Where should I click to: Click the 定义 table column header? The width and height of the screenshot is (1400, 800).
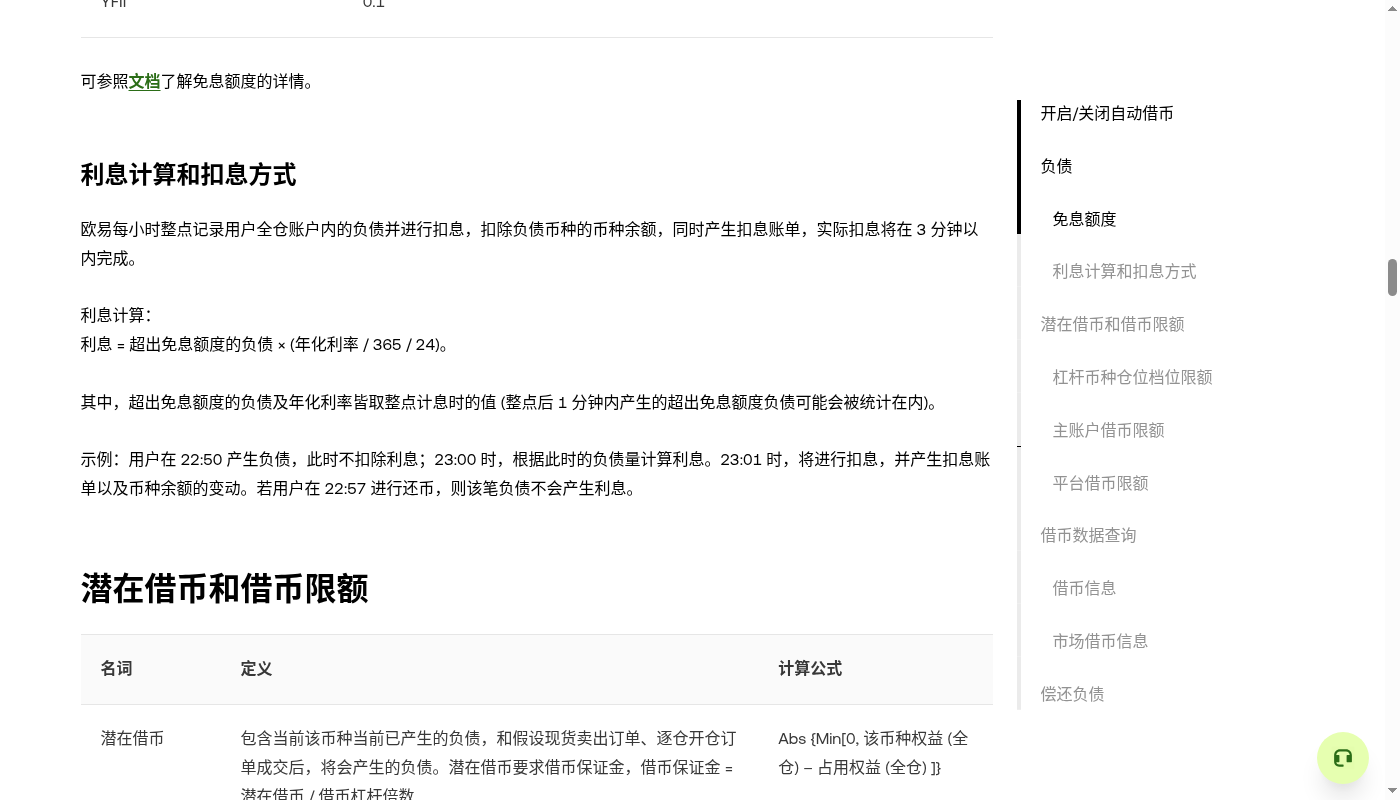pyautogui.click(x=257, y=669)
